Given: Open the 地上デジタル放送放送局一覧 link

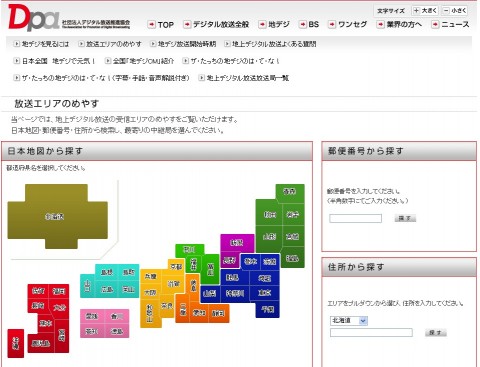Looking at the screenshot, I should click(x=244, y=78).
